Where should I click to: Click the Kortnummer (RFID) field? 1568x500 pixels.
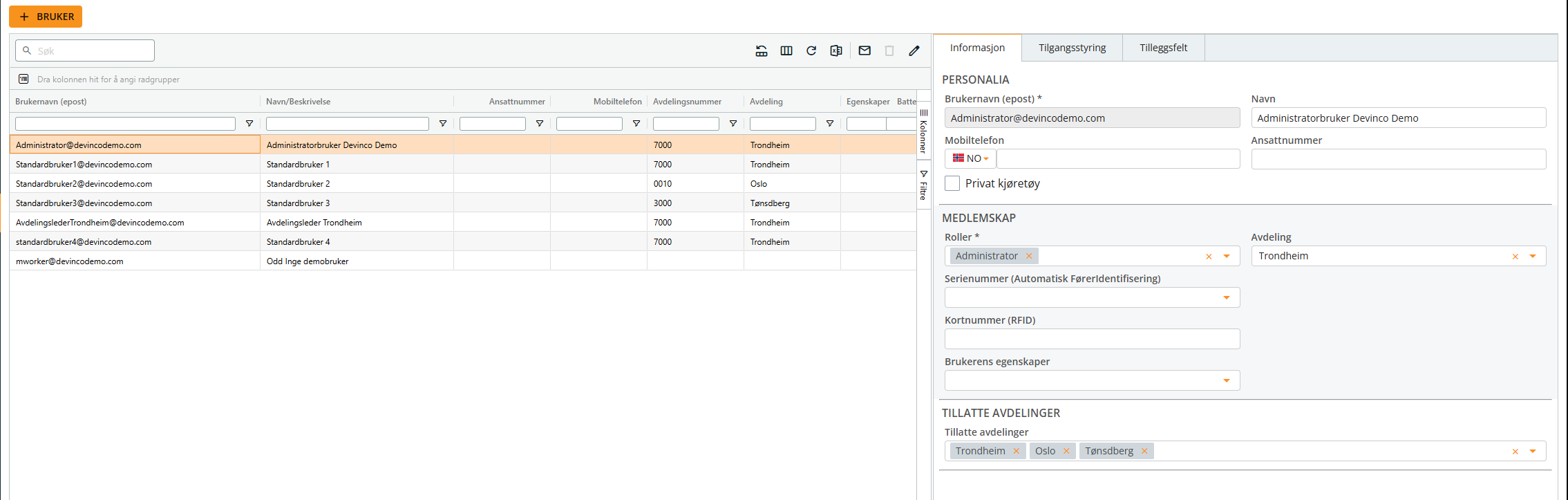pyautogui.click(x=1092, y=339)
